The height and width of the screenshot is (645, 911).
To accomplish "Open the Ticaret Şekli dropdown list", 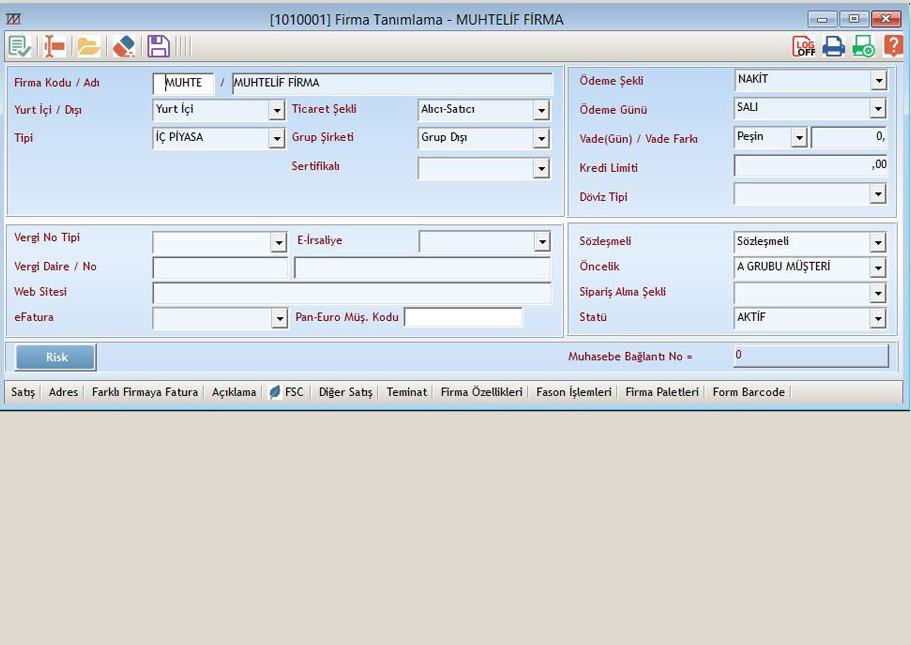I will click(541, 111).
